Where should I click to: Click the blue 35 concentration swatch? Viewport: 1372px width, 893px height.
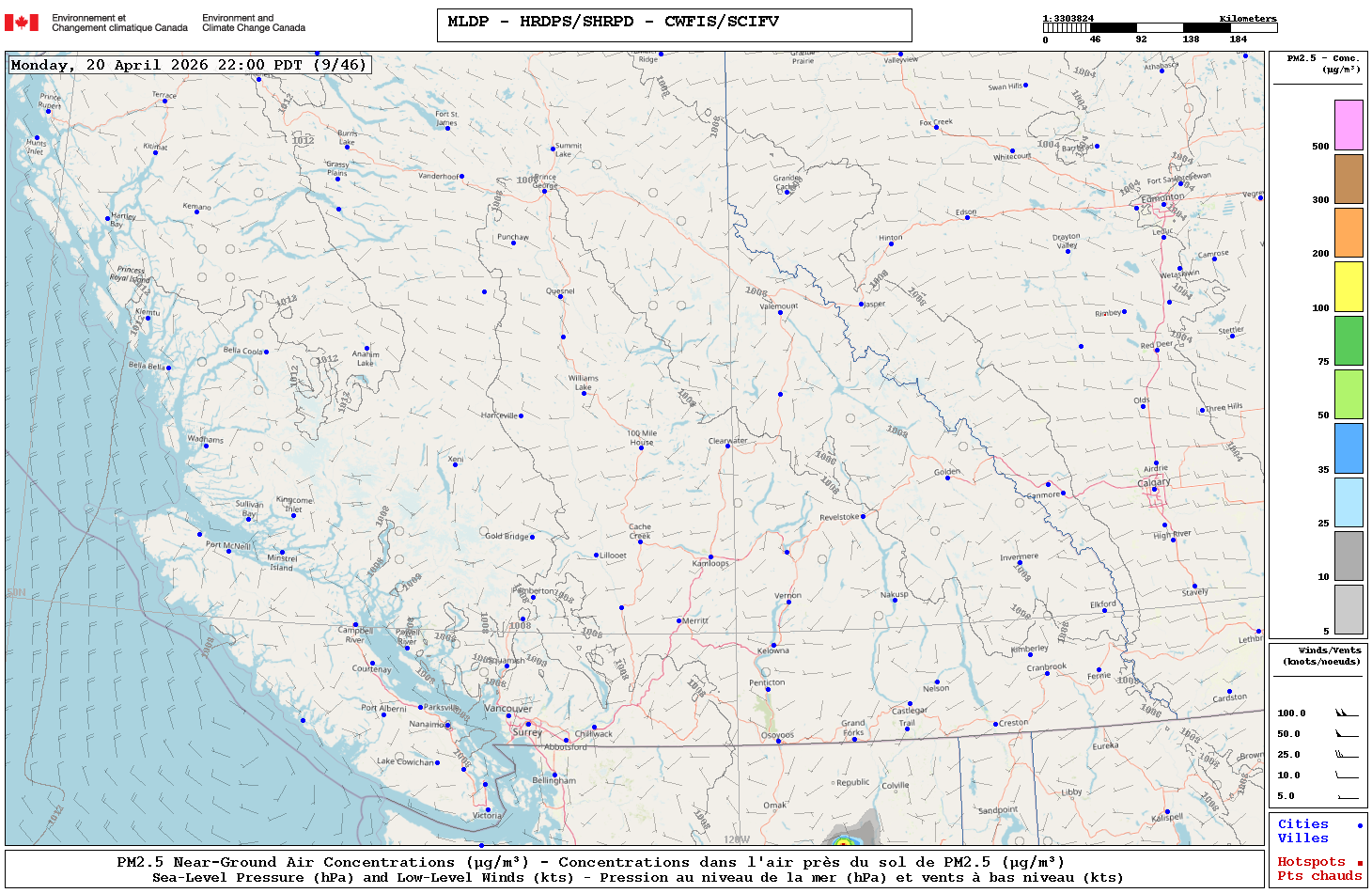click(1349, 448)
